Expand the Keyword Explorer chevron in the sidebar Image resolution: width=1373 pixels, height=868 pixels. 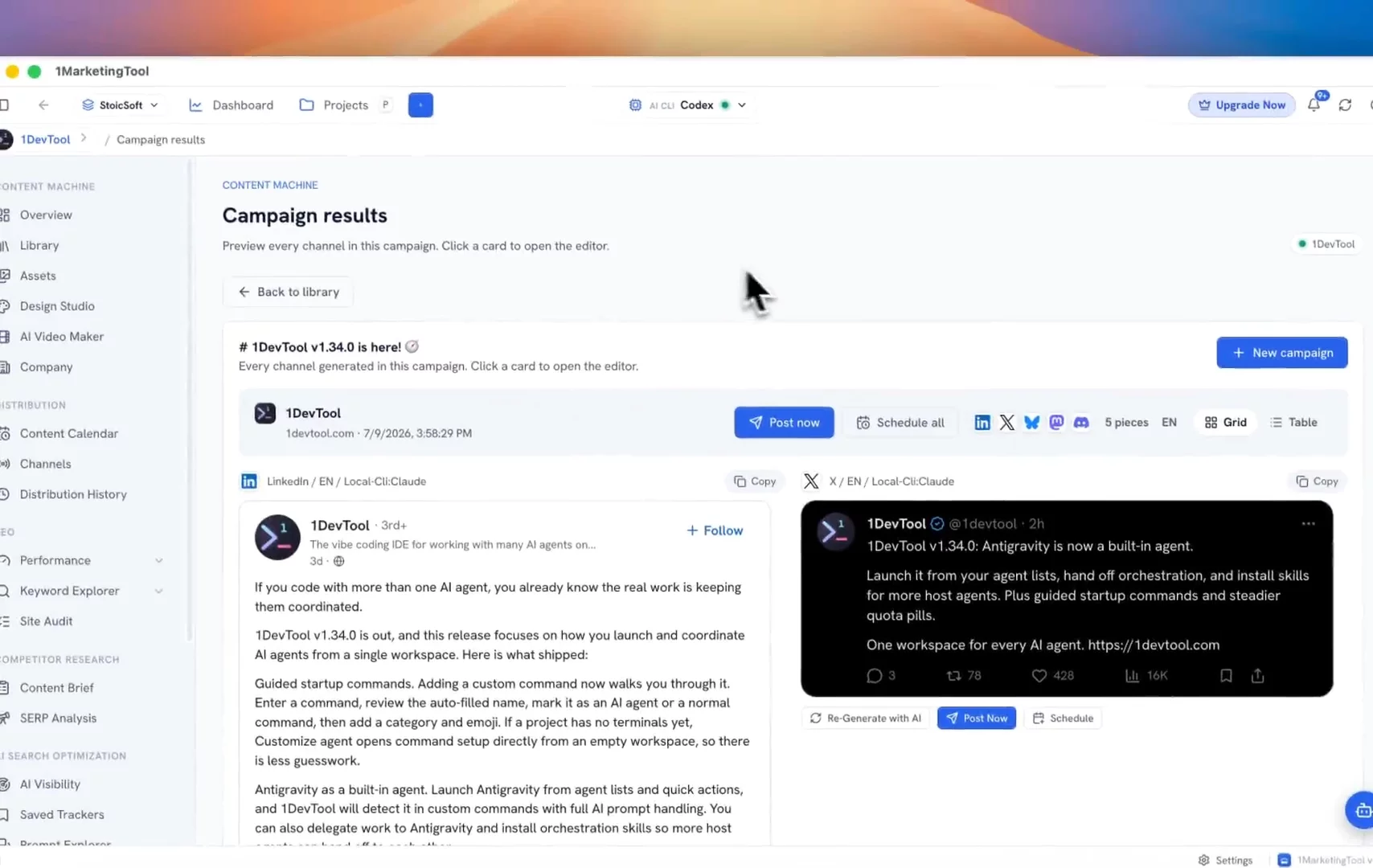(158, 592)
